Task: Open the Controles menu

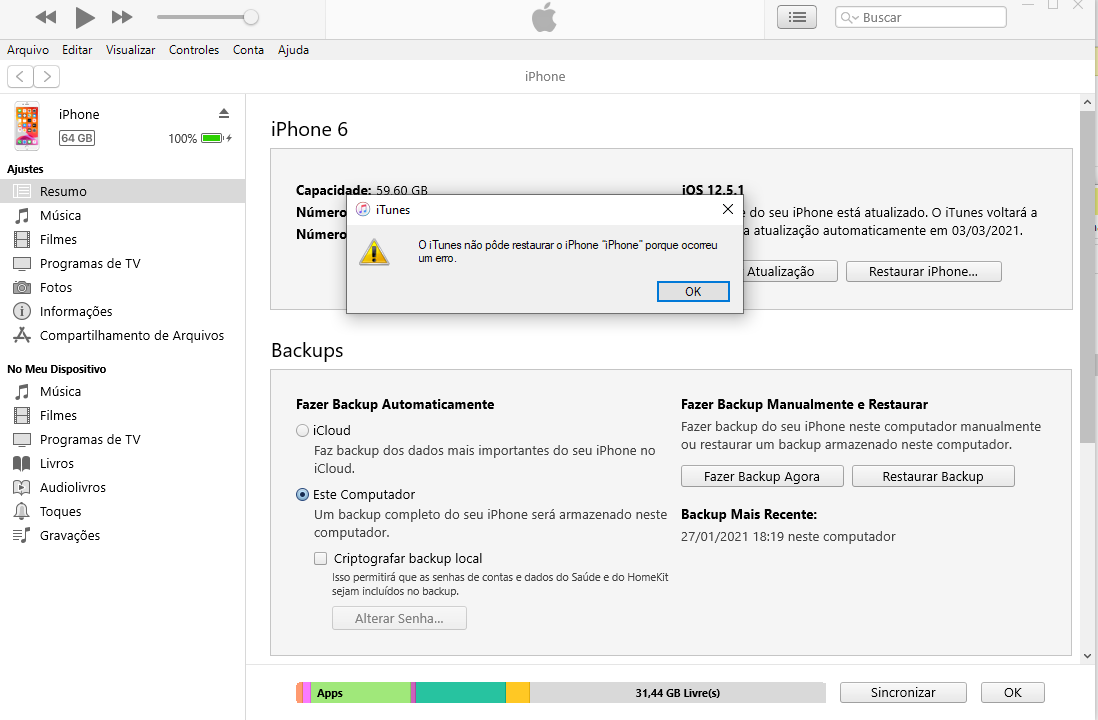Action: point(194,50)
